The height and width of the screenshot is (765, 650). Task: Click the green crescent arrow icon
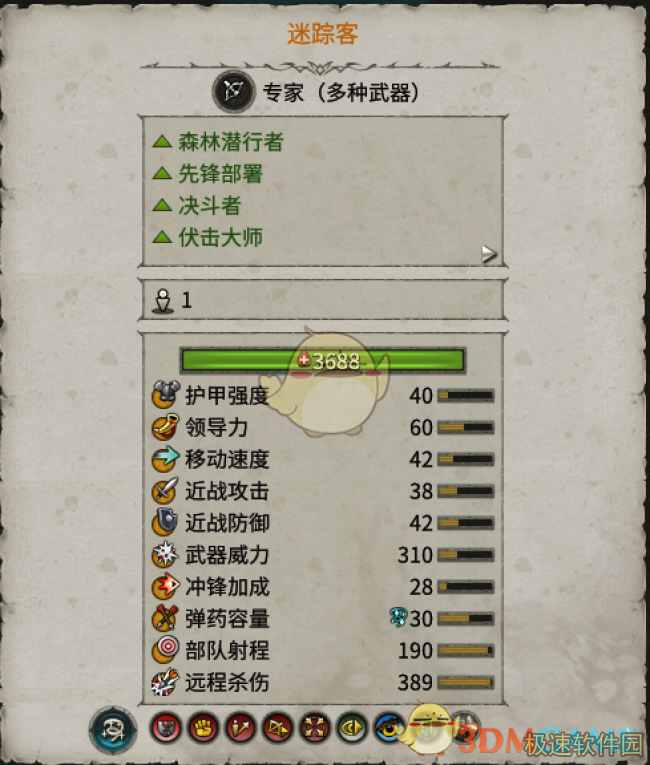tap(352, 728)
